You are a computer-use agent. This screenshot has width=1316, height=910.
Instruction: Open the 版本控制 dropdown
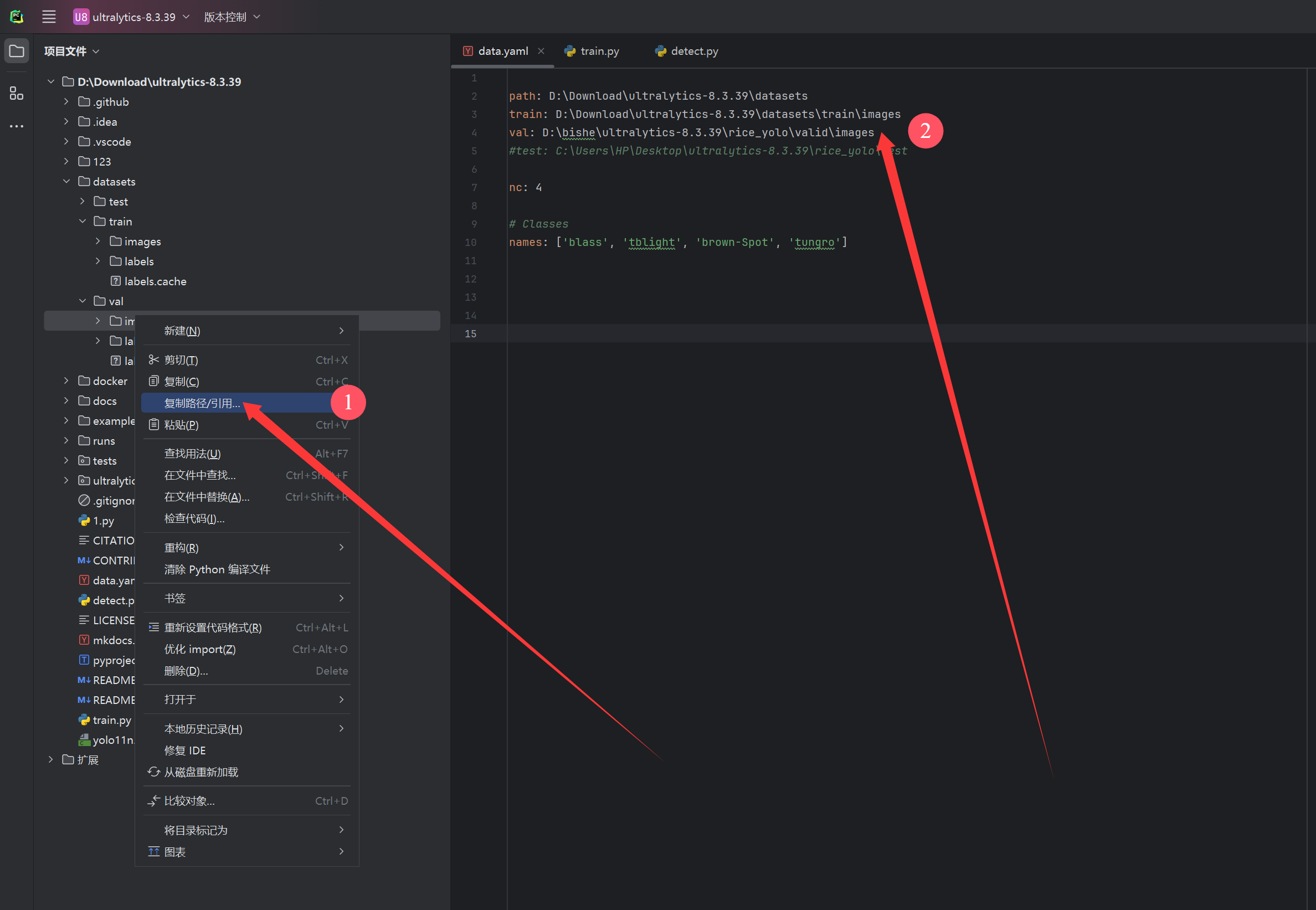tap(232, 17)
